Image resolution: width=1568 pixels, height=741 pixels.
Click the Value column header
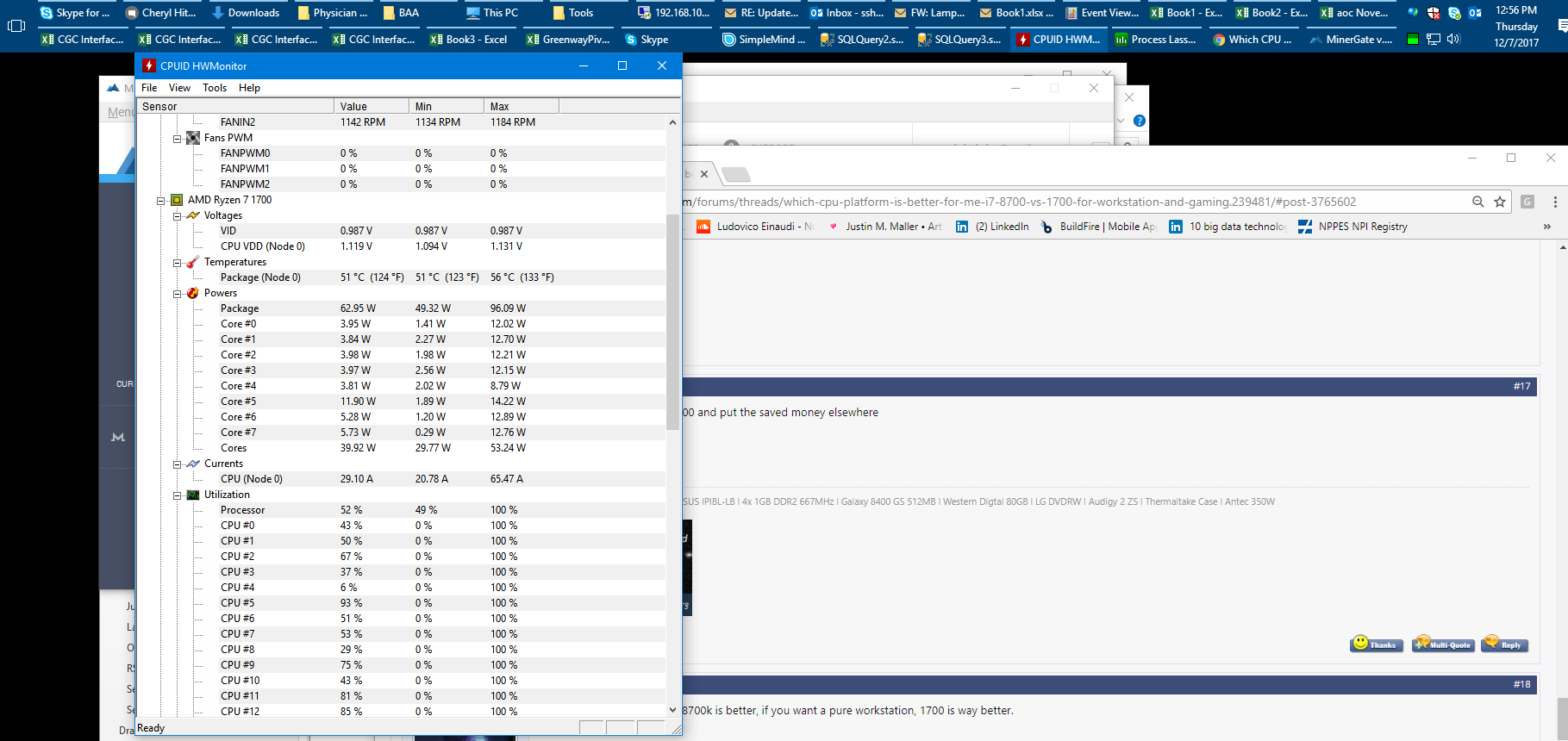[372, 106]
